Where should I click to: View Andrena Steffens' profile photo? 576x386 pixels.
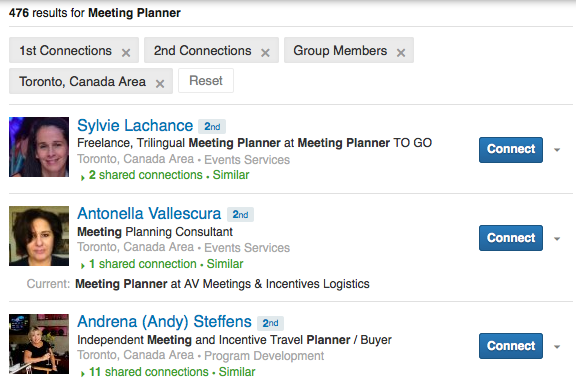pos(39,344)
